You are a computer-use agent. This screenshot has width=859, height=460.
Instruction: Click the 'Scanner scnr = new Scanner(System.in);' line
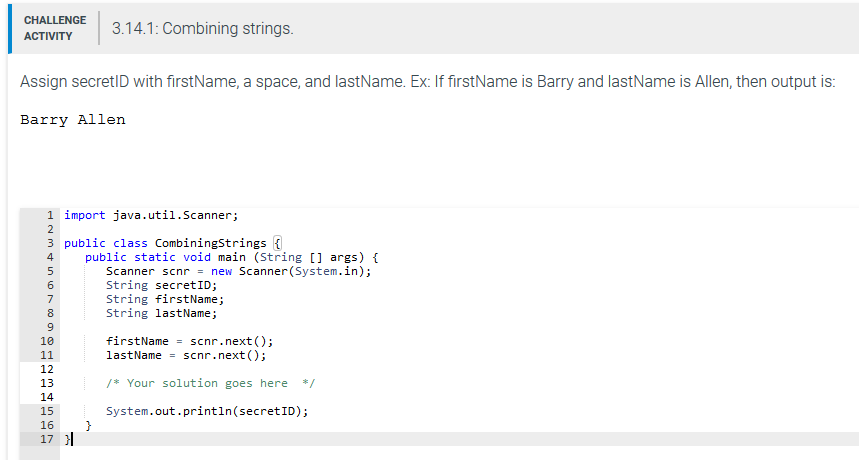pyautogui.click(x=238, y=272)
